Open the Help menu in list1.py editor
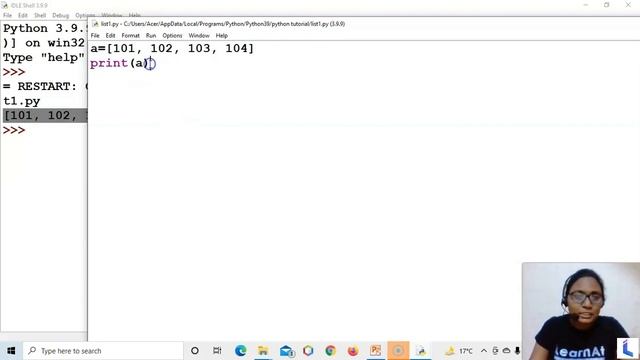This screenshot has height=360, width=640. pyautogui.click(x=221, y=36)
